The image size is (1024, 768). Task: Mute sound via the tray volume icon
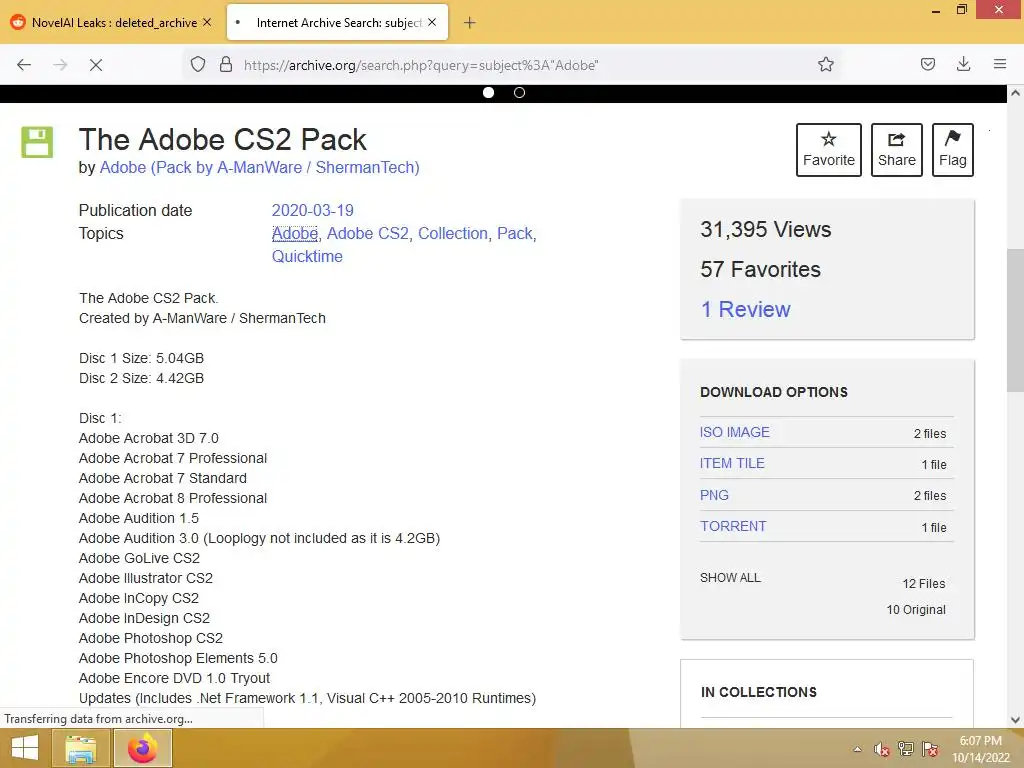click(x=881, y=749)
